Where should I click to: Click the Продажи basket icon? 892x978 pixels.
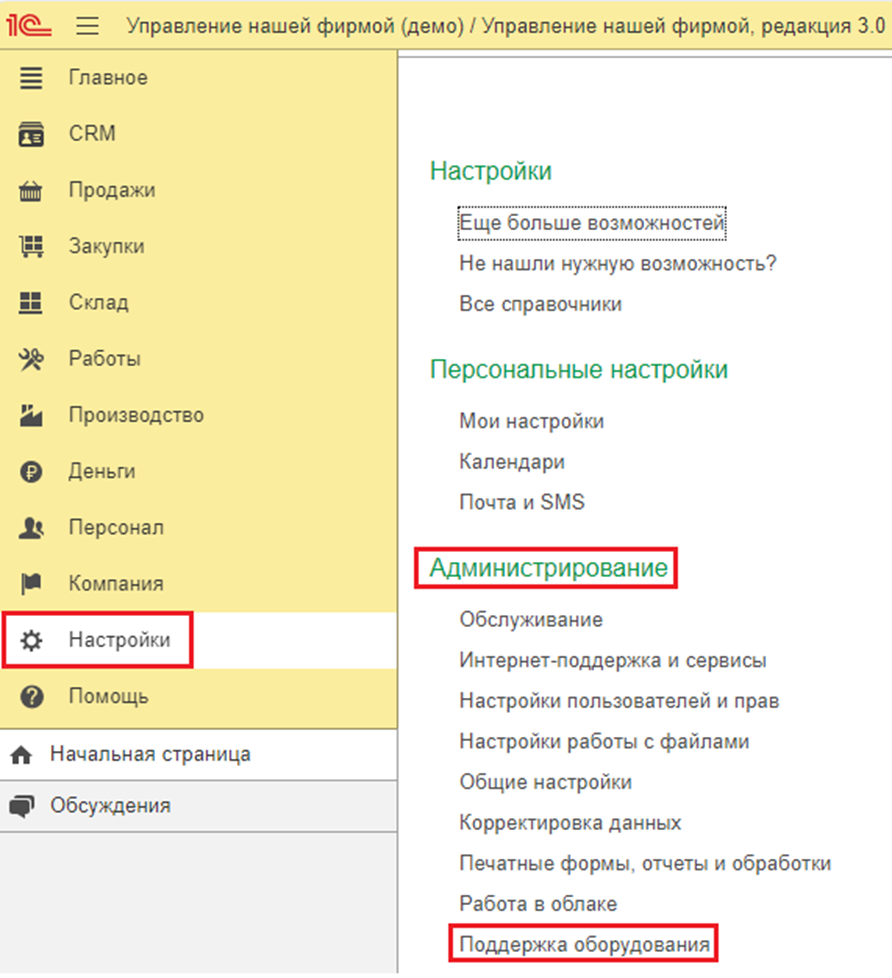click(31, 190)
